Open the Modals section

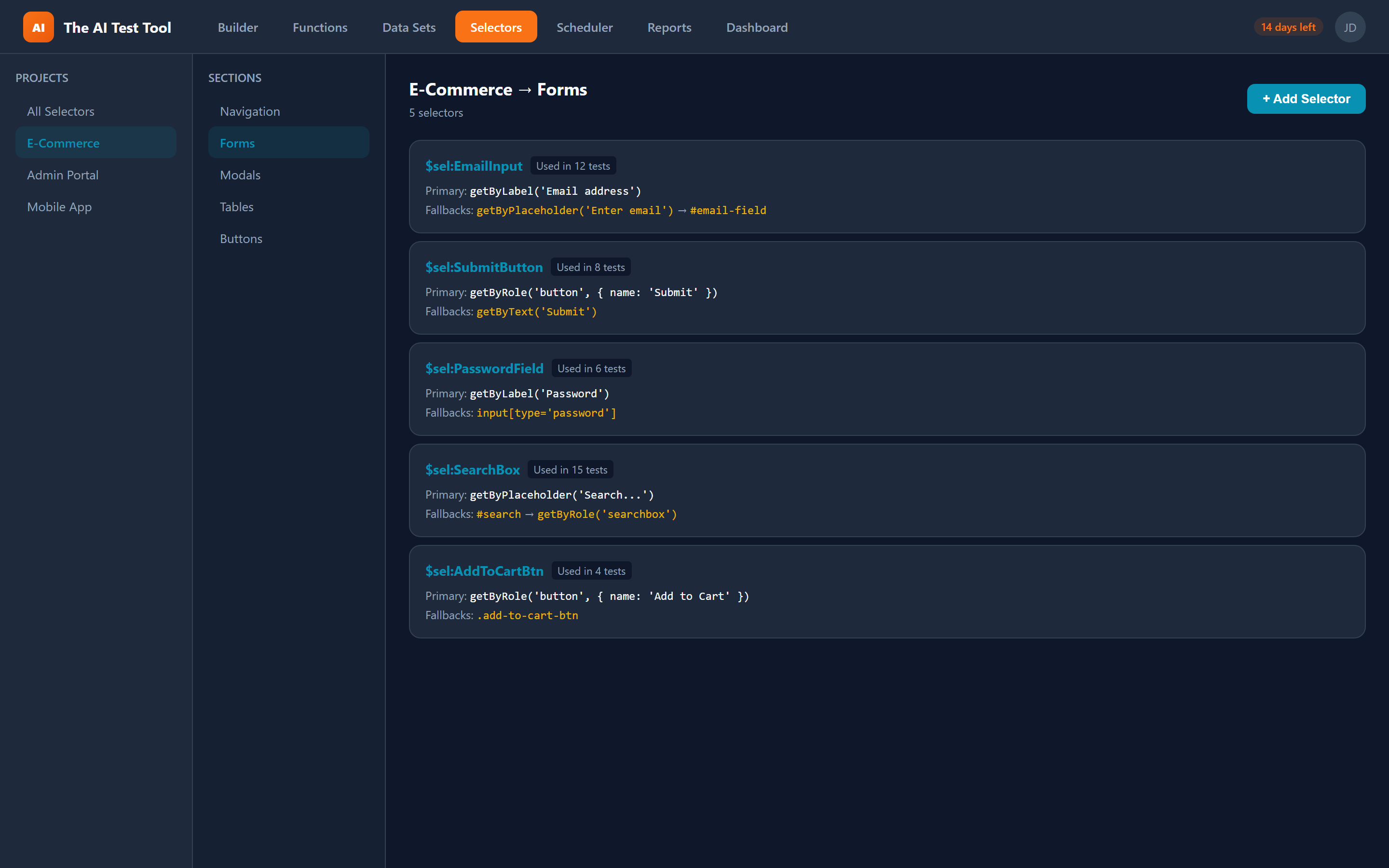pos(240,175)
